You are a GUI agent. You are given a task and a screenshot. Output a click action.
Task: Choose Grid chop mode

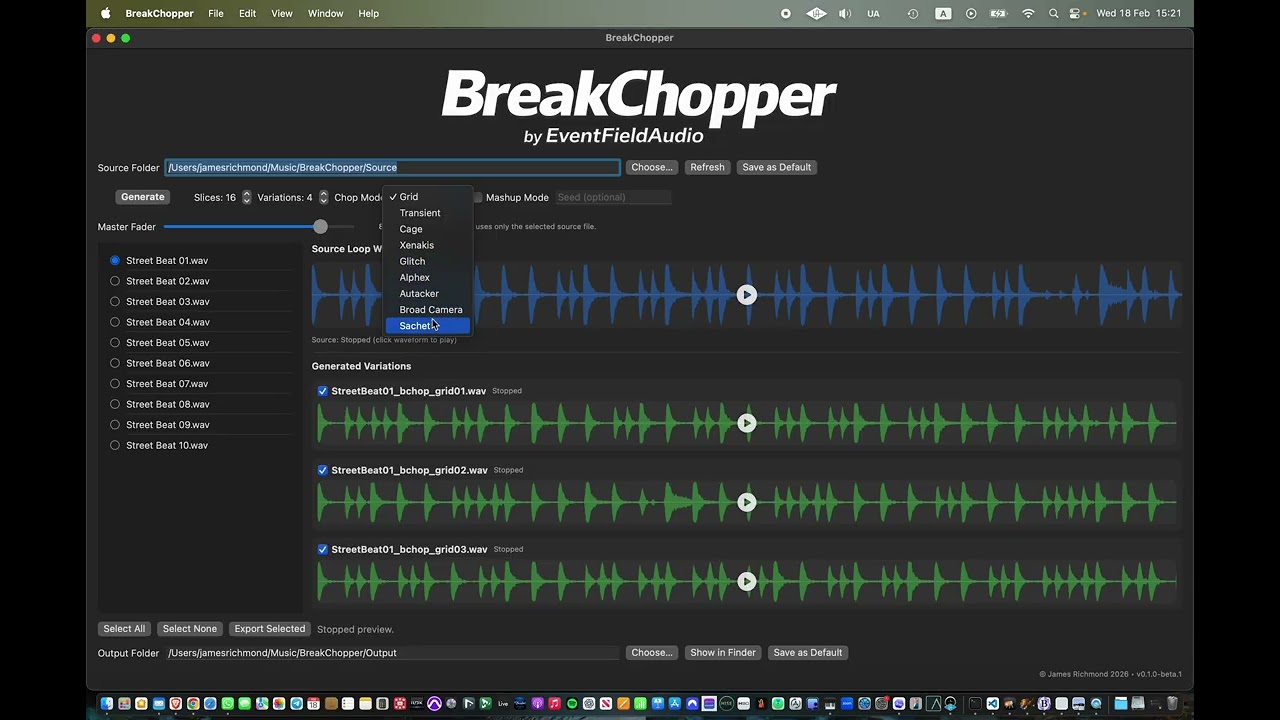[428, 197]
